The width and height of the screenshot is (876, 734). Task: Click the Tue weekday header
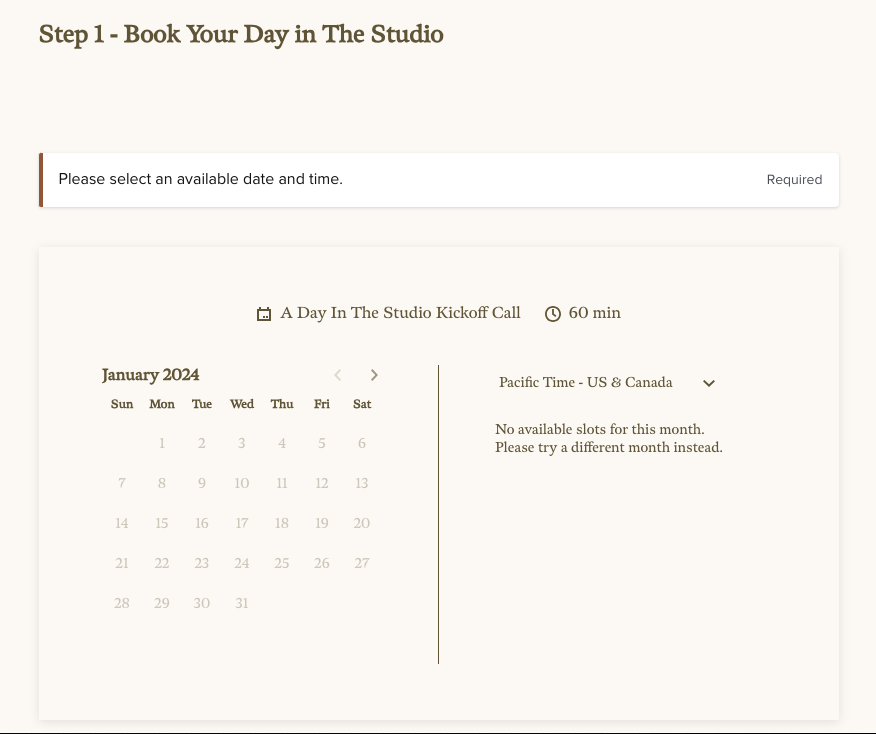point(202,404)
